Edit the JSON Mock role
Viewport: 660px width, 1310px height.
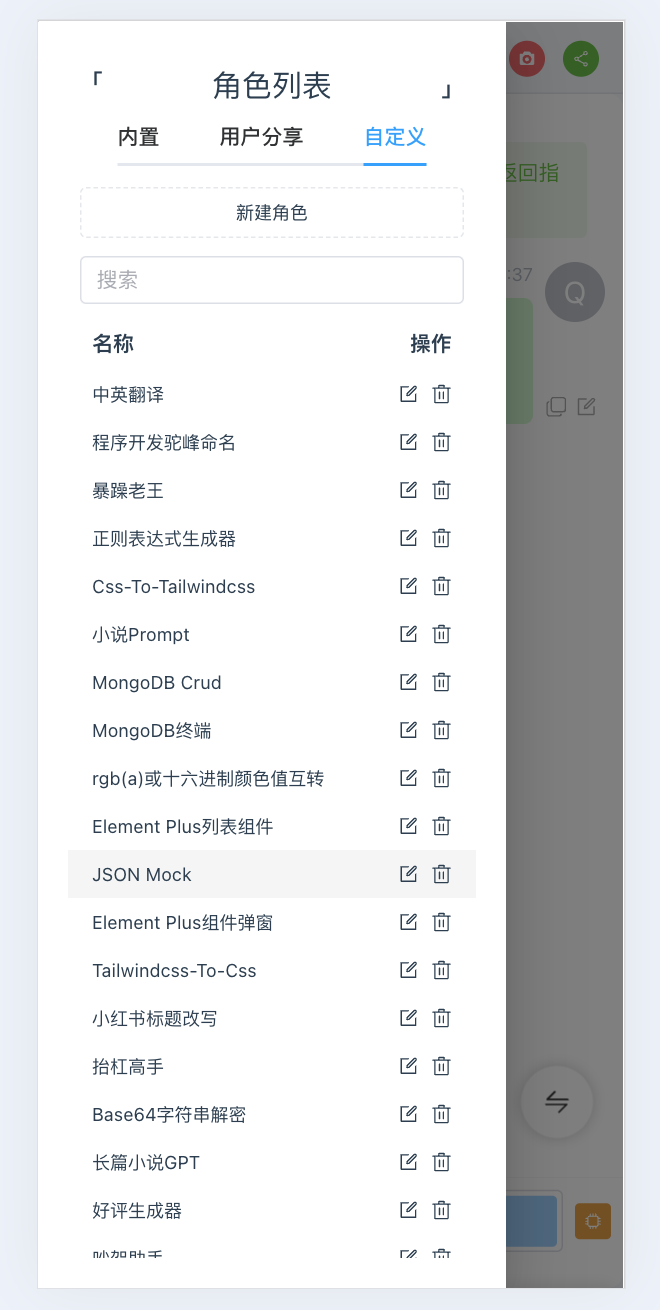(x=408, y=873)
